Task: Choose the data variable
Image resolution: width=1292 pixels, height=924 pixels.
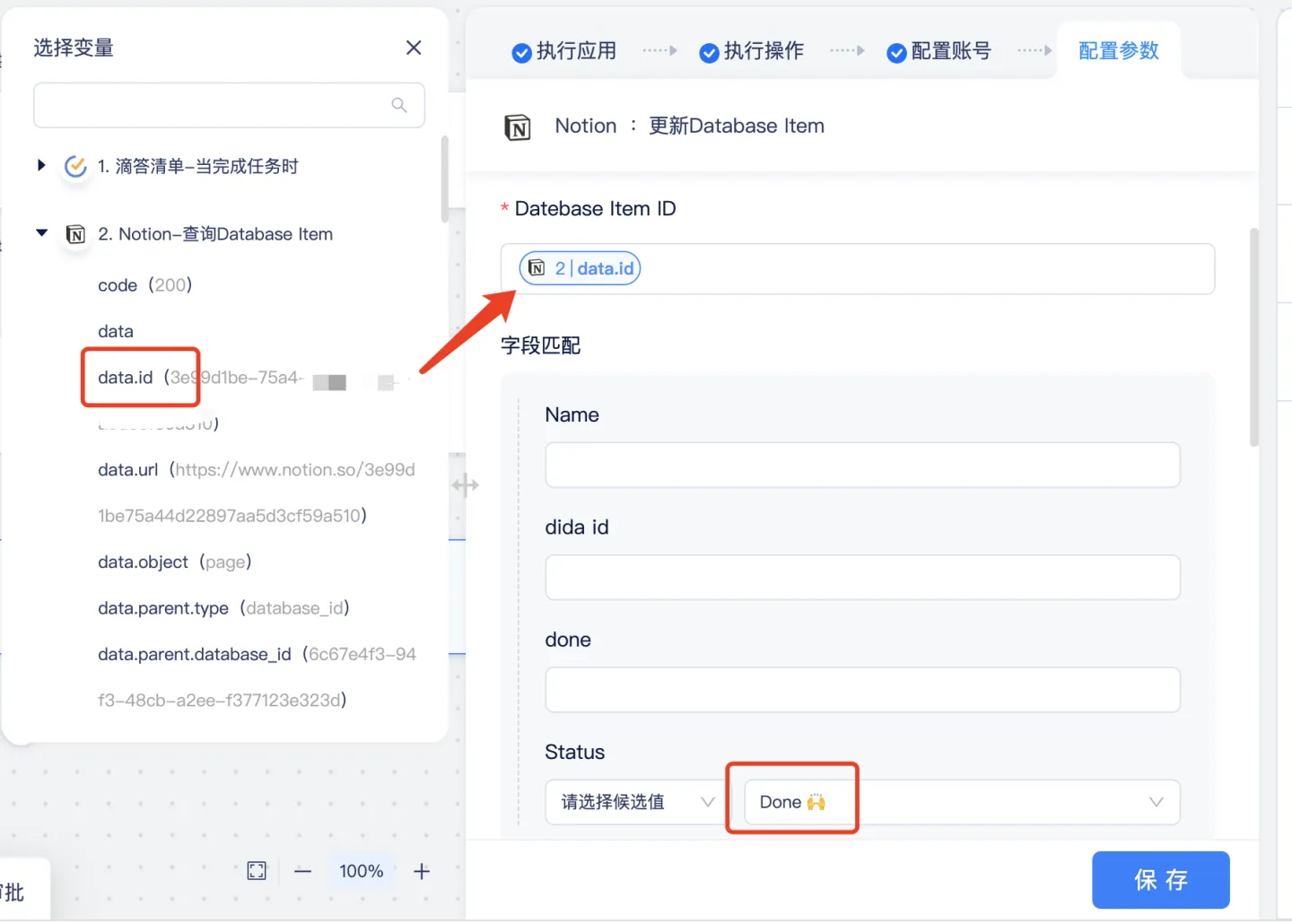Action: (x=116, y=331)
